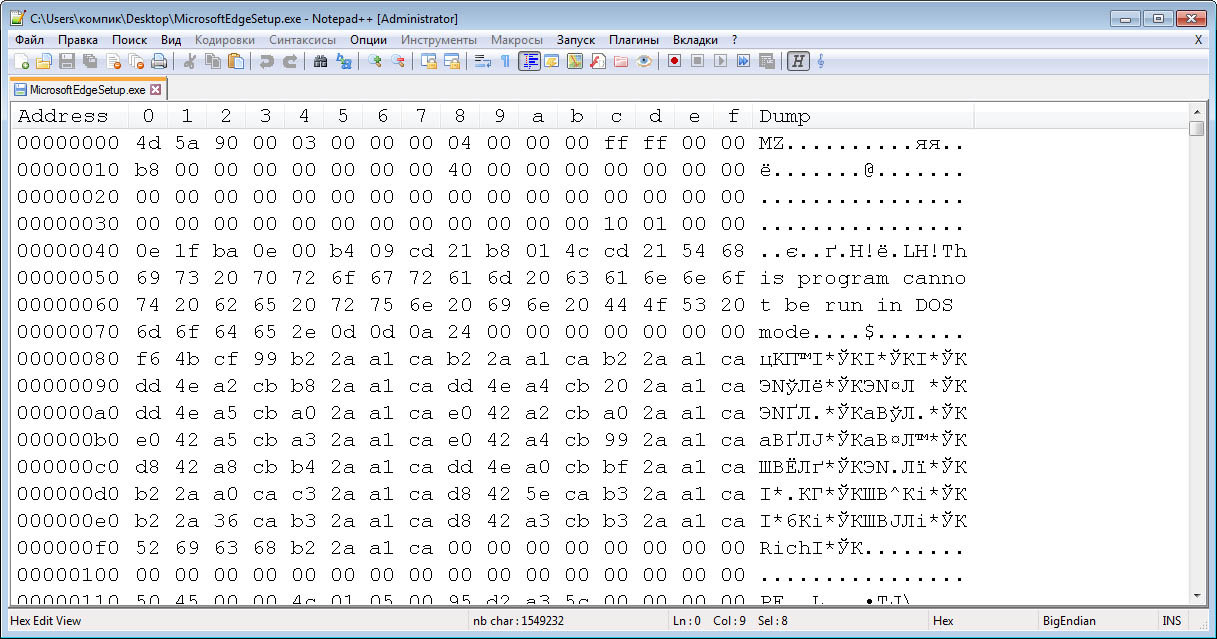Open the Плагины menu
The image size is (1217, 639).
[634, 40]
